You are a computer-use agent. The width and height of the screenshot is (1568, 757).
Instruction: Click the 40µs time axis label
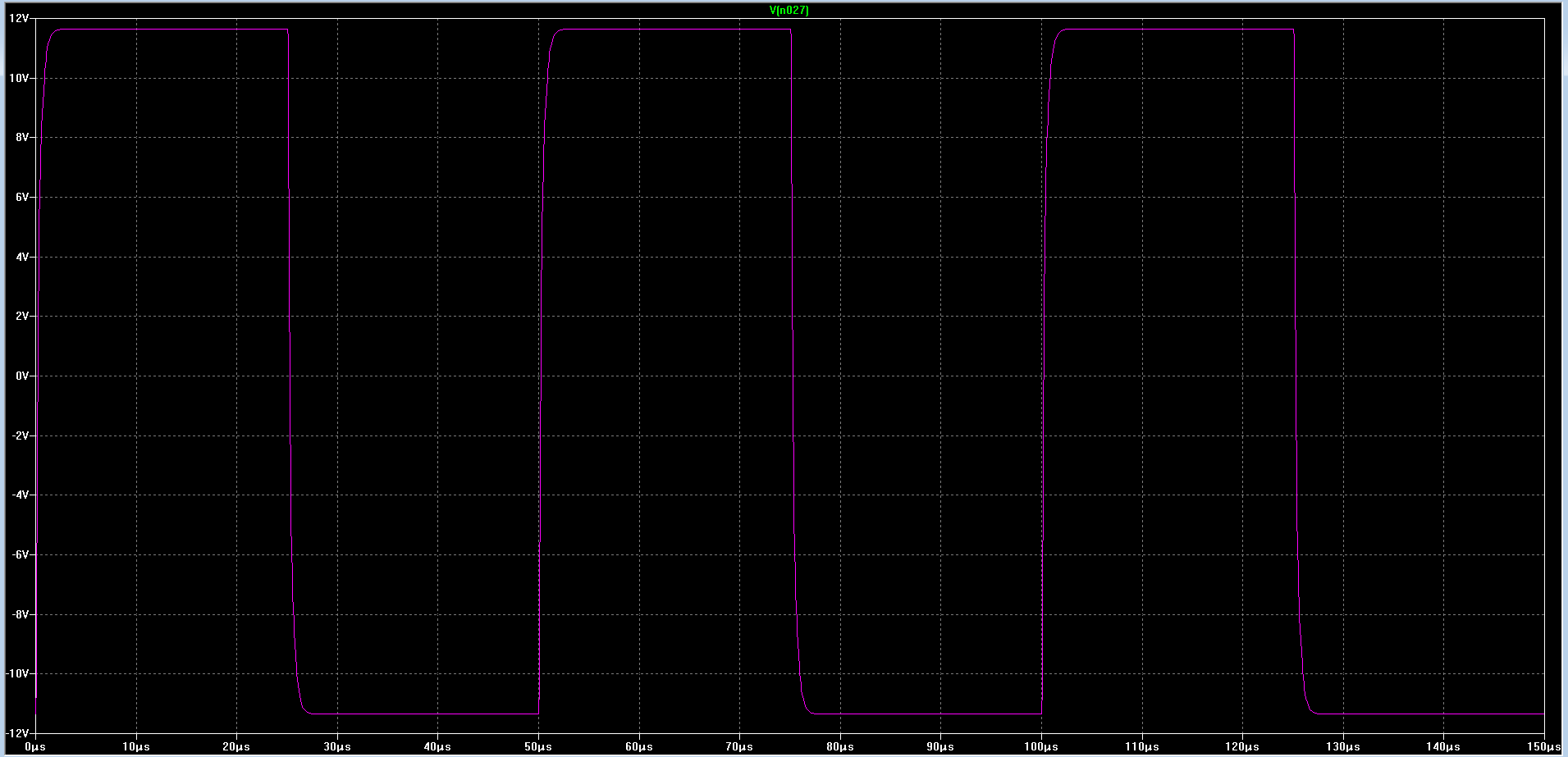point(437,747)
